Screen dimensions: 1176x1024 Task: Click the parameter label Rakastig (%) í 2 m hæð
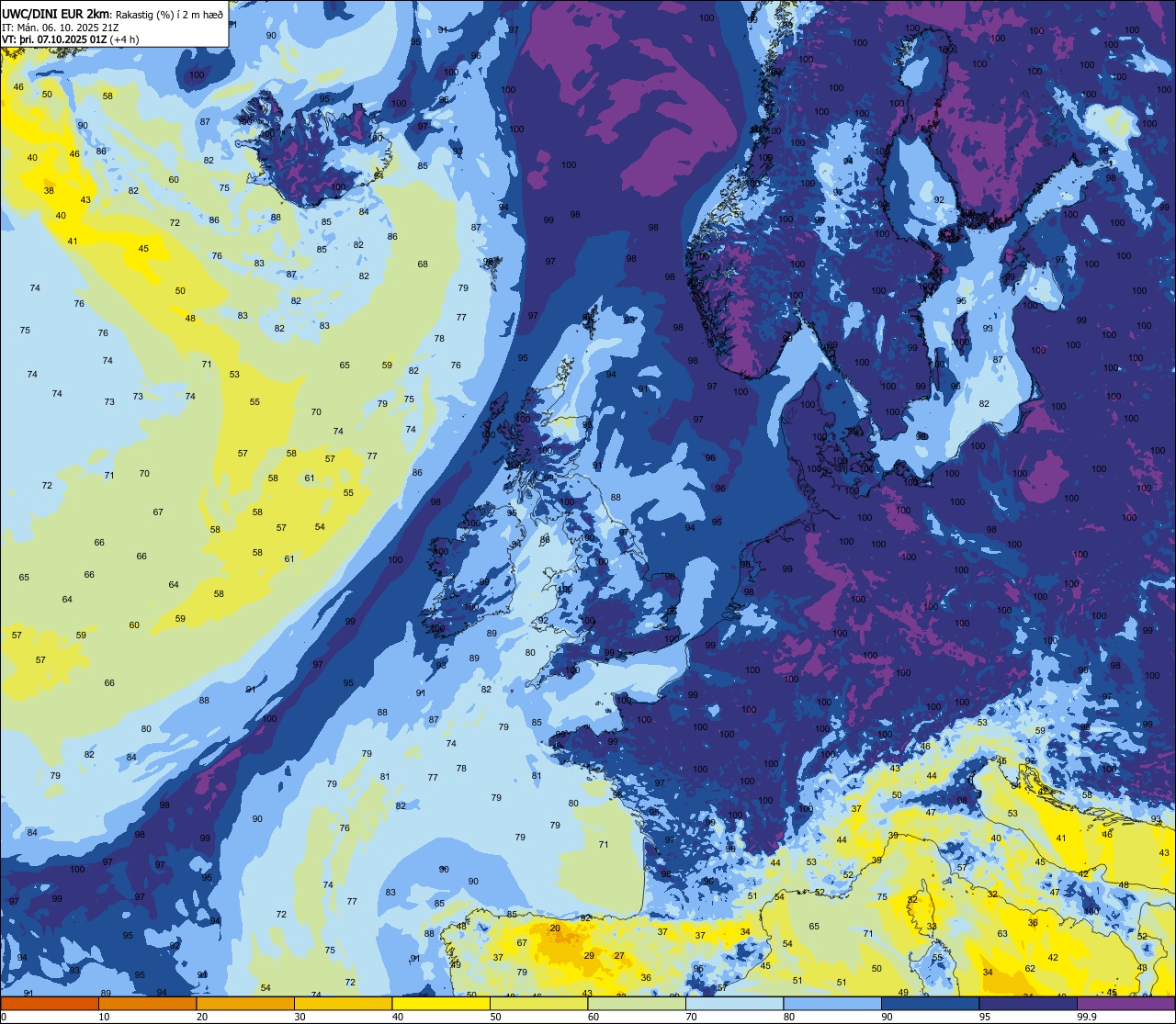169,14
